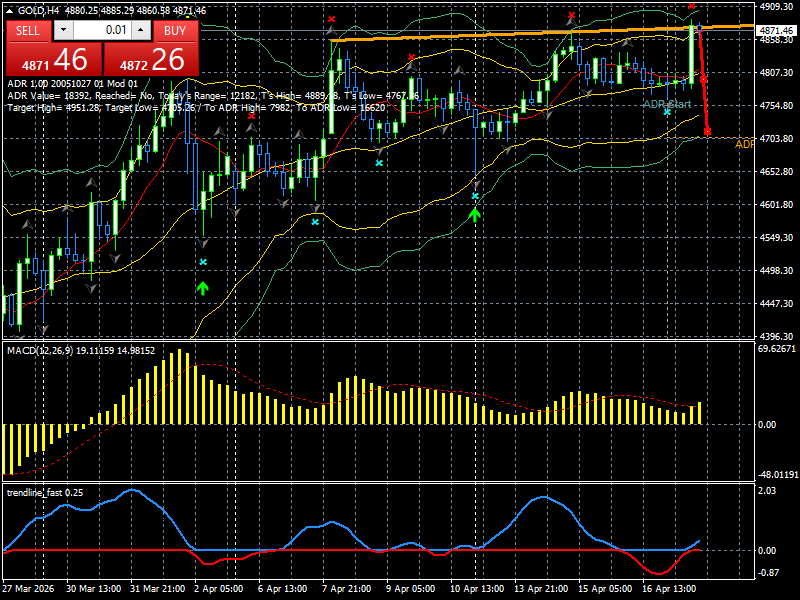Select the cyan X marker under ADR Start label
The width and height of the screenshot is (800, 600).
[667, 112]
